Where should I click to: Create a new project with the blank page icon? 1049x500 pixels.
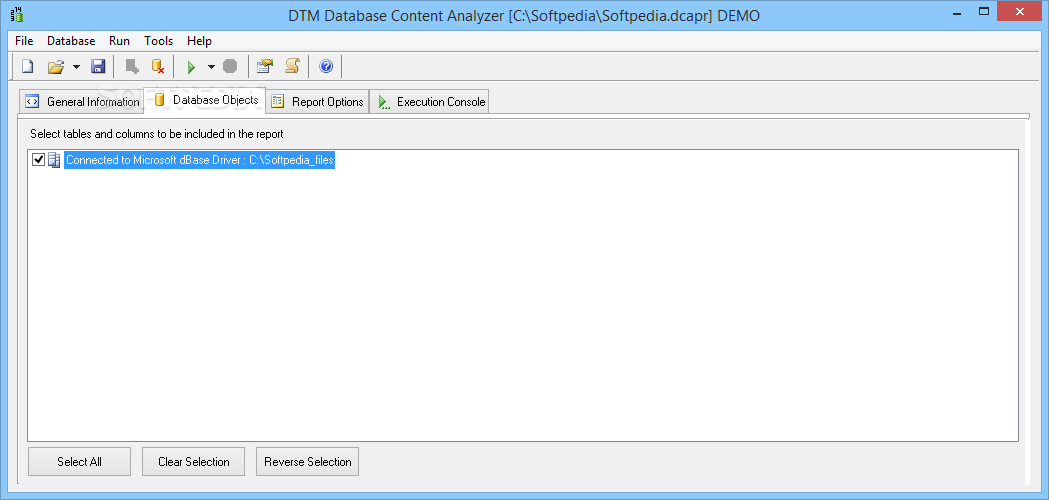pos(27,66)
